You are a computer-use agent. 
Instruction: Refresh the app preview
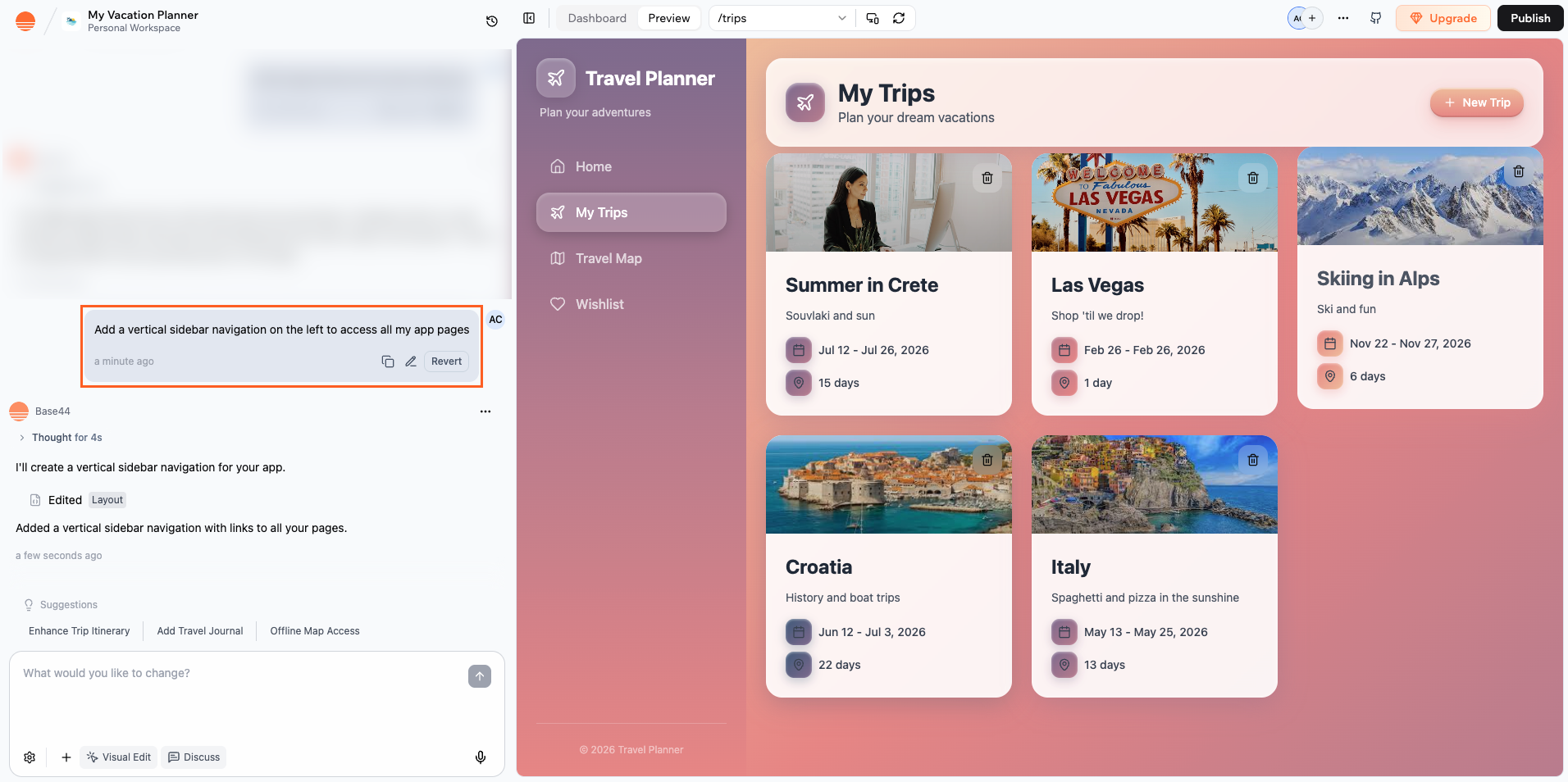[900, 17]
